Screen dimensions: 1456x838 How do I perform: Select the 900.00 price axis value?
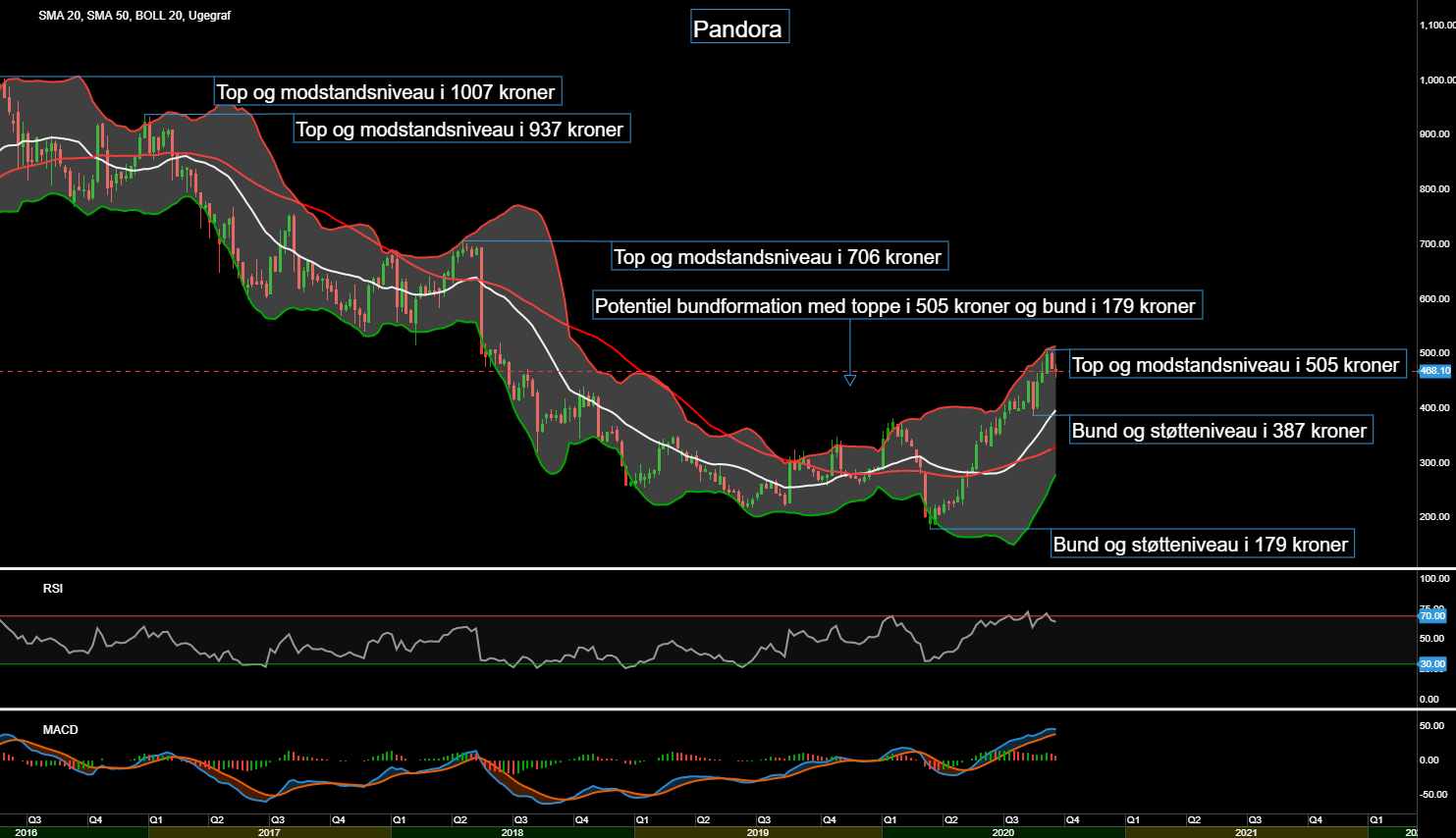(x=1434, y=134)
